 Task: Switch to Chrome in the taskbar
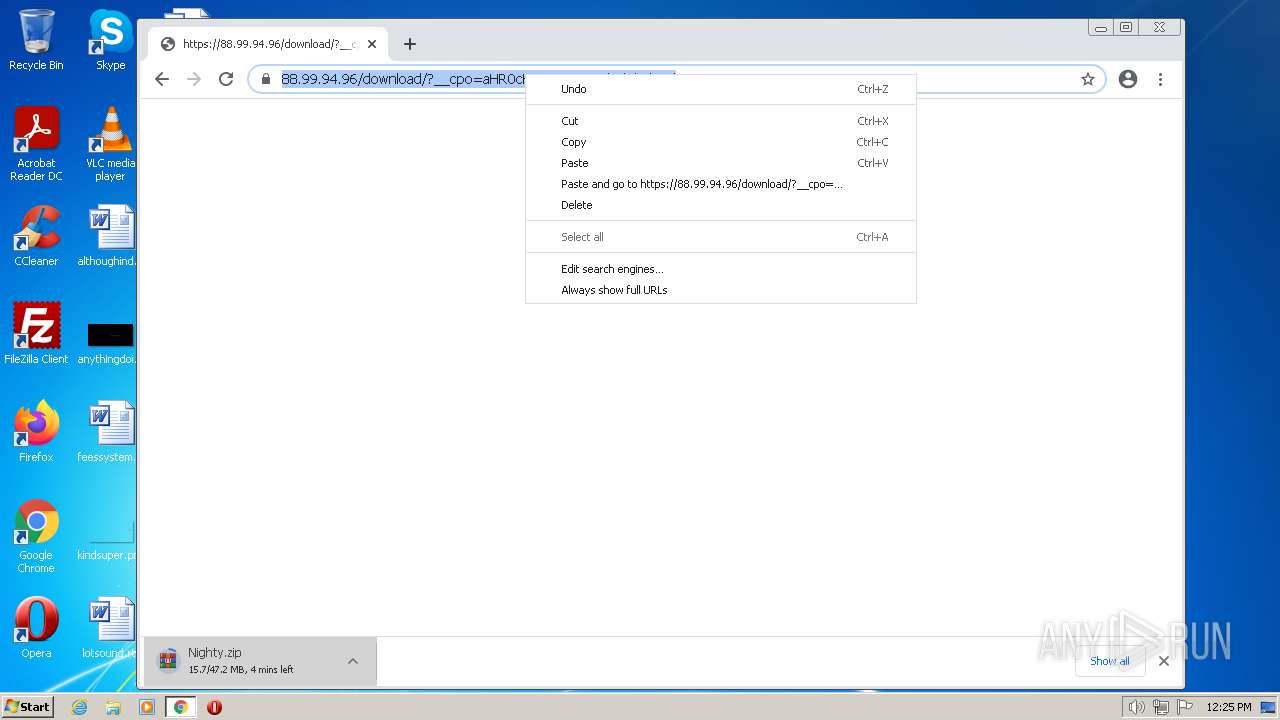(x=180, y=707)
